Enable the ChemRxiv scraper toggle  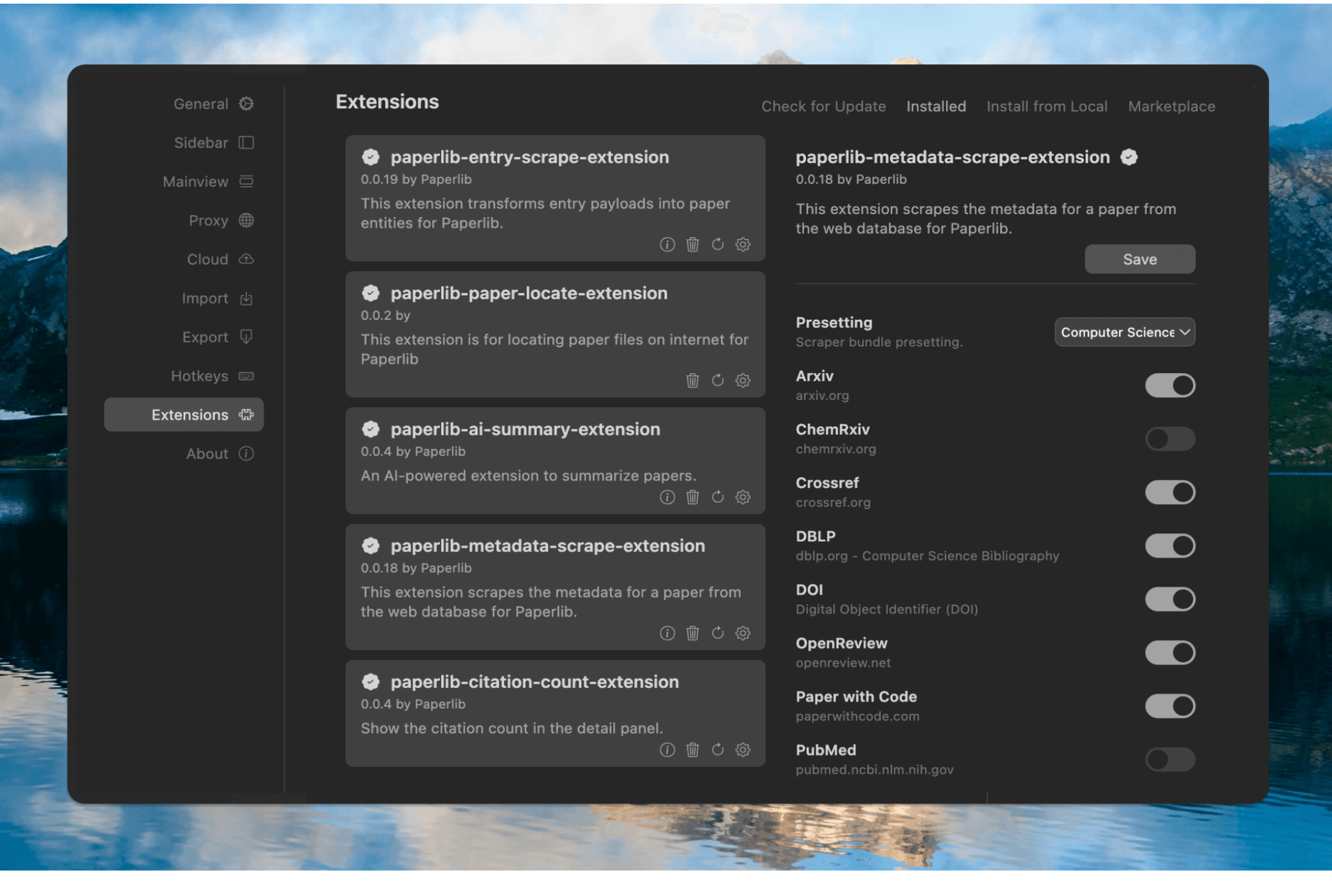pyautogui.click(x=1169, y=439)
